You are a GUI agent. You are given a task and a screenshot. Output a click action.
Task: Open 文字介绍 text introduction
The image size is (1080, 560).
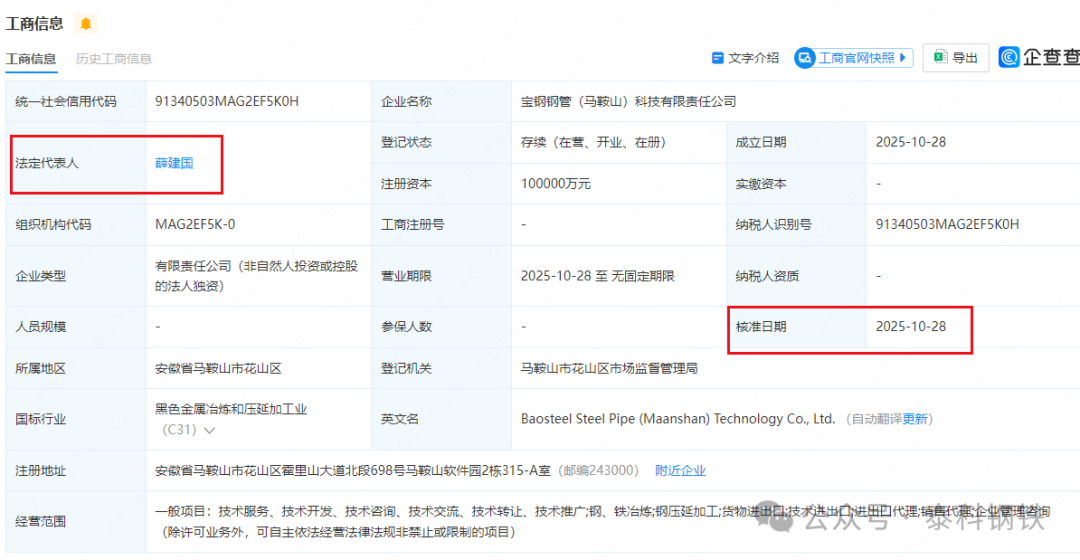click(x=745, y=58)
